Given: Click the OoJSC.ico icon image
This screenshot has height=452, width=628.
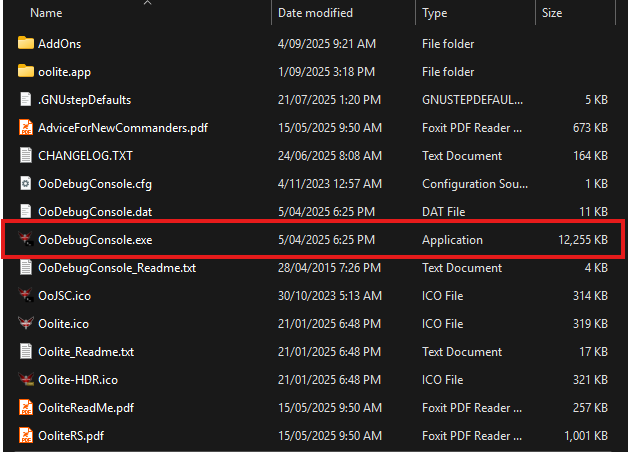Looking at the screenshot, I should (x=26, y=295).
